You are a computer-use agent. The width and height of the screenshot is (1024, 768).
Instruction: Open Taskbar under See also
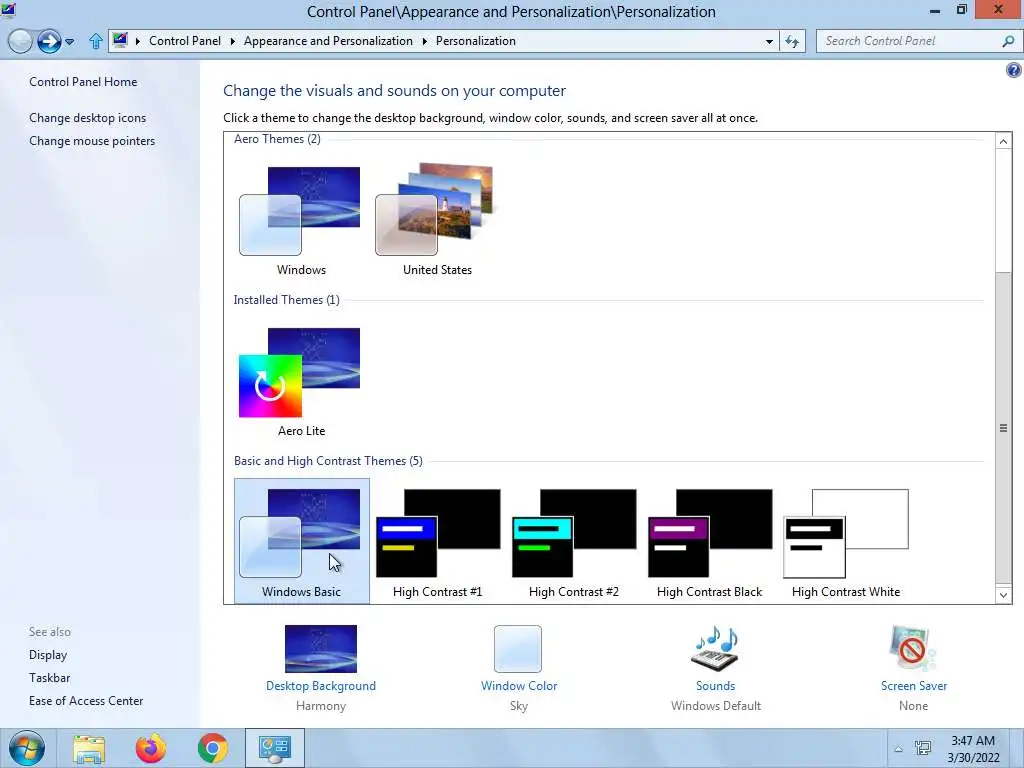click(50, 678)
